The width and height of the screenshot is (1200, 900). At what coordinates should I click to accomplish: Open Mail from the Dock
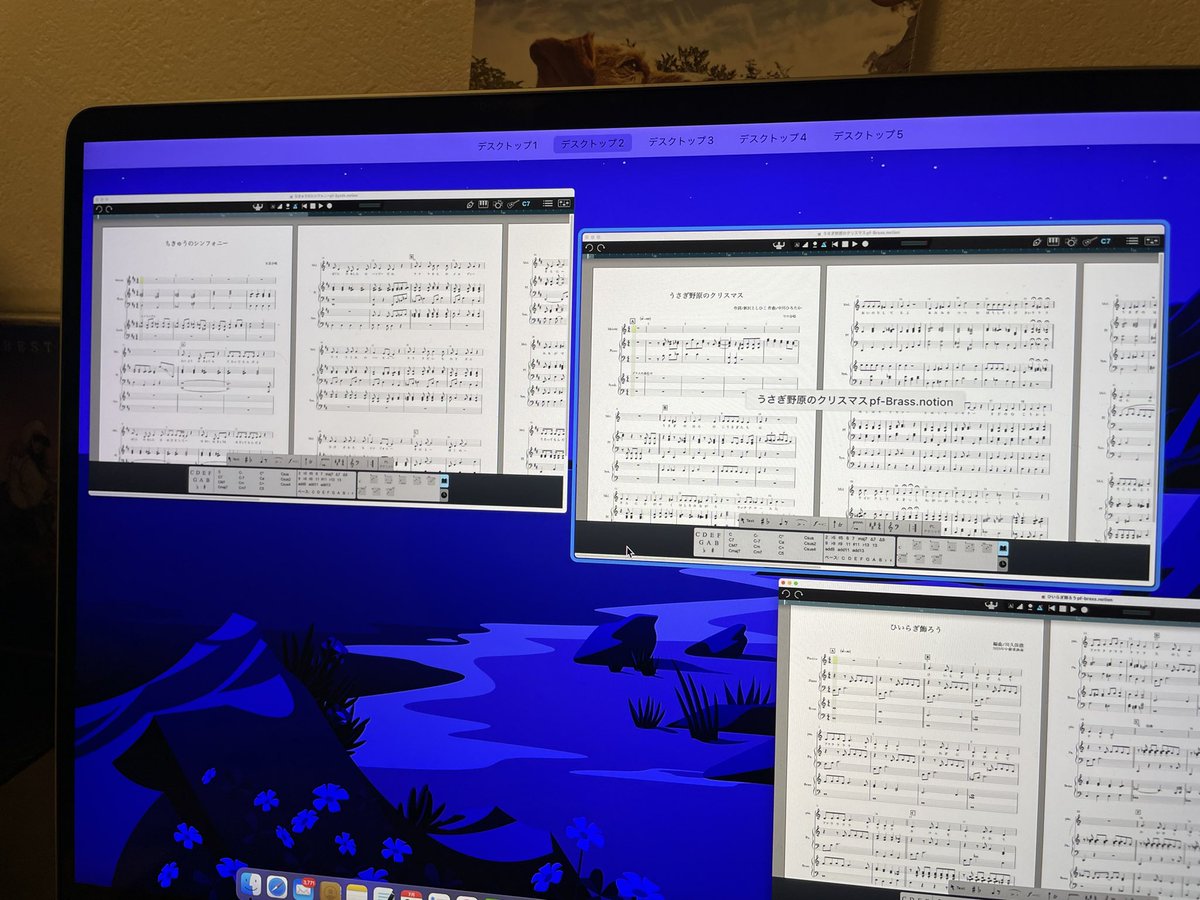click(x=304, y=888)
